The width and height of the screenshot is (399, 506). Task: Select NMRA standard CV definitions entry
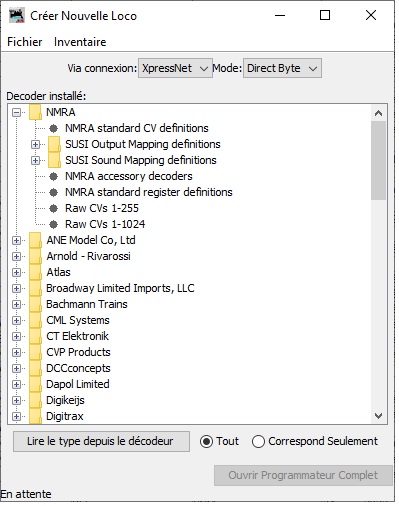[x=137, y=128]
